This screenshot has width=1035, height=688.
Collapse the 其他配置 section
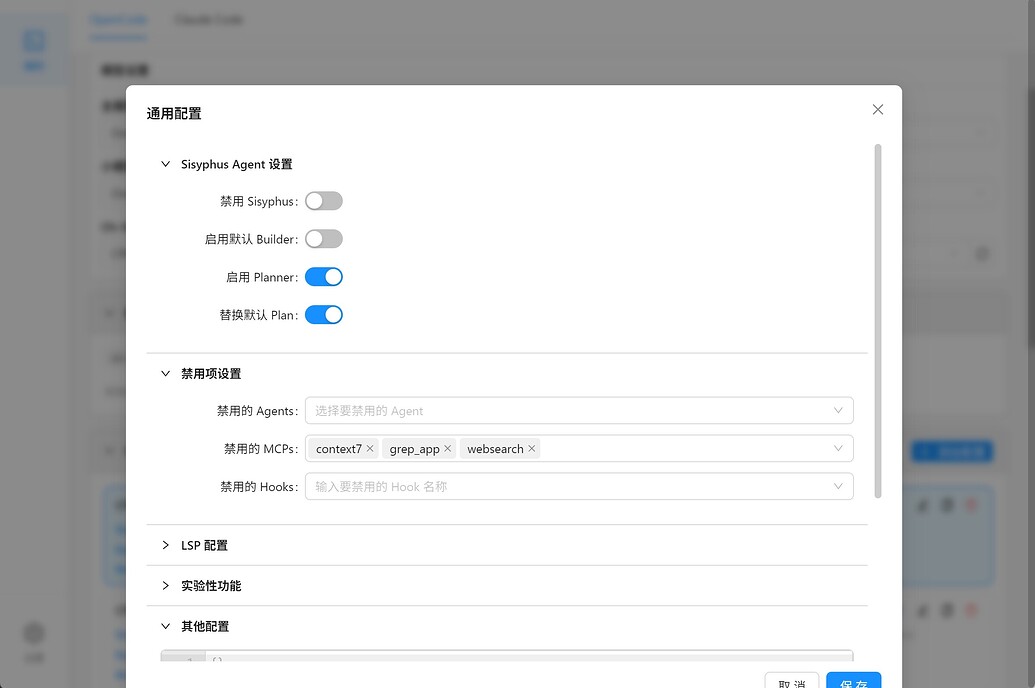pyautogui.click(x=166, y=626)
